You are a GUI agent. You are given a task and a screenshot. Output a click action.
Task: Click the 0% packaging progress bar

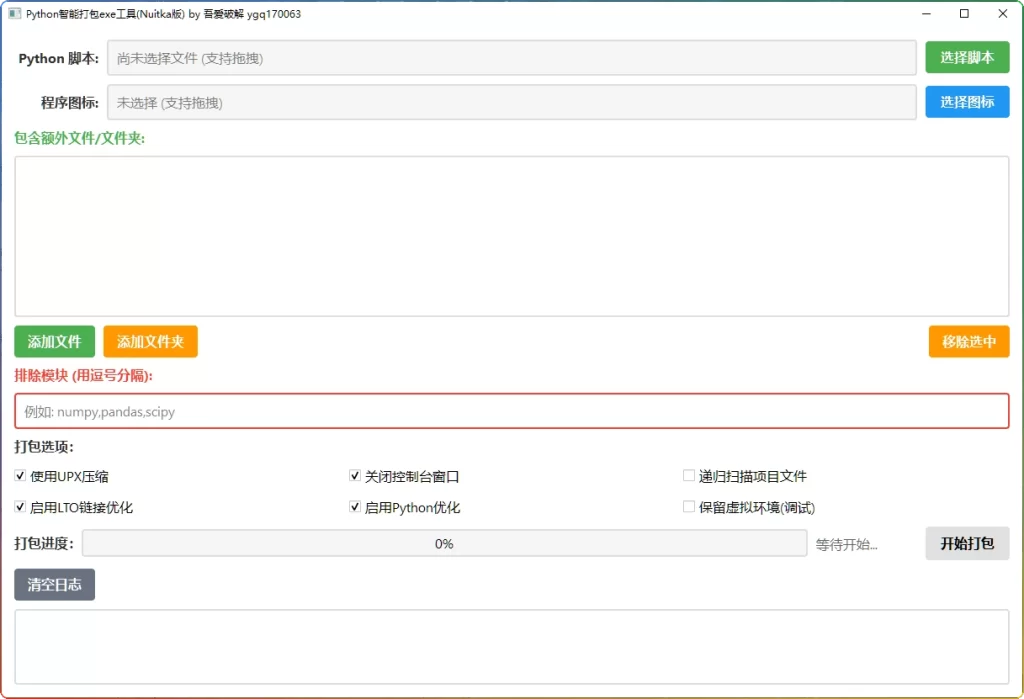pyautogui.click(x=445, y=543)
